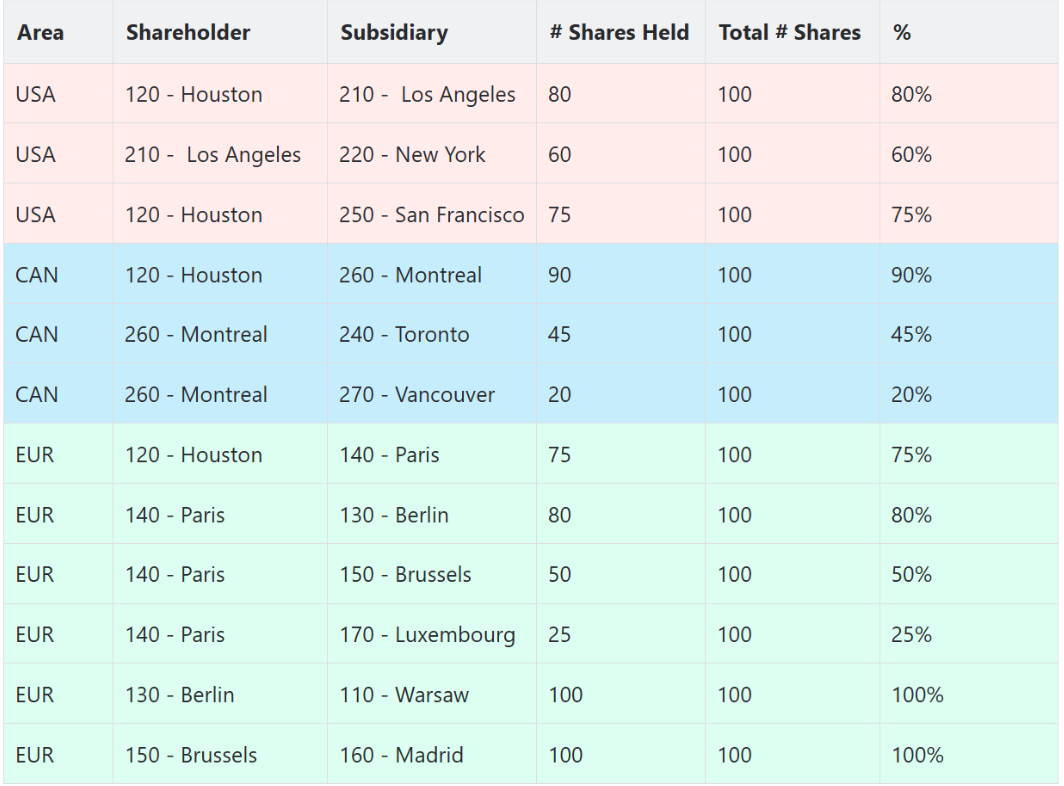Select the 220 - New York cell
1064x786 pixels.
(432, 154)
